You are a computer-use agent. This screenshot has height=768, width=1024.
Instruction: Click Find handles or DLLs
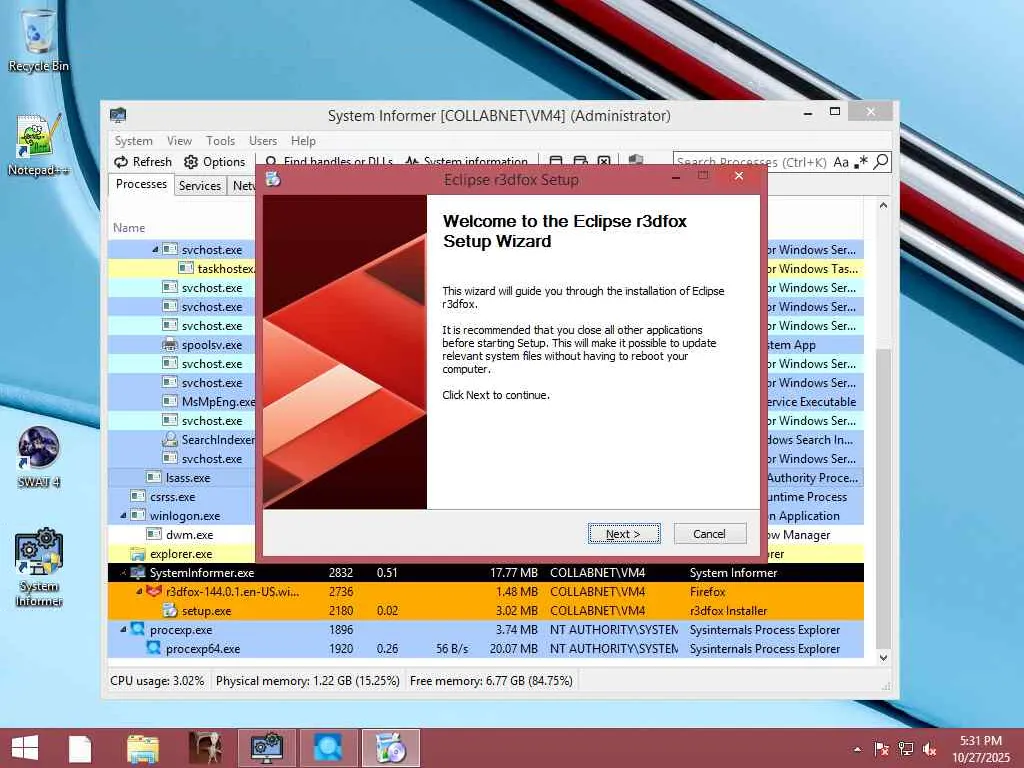coord(328,161)
